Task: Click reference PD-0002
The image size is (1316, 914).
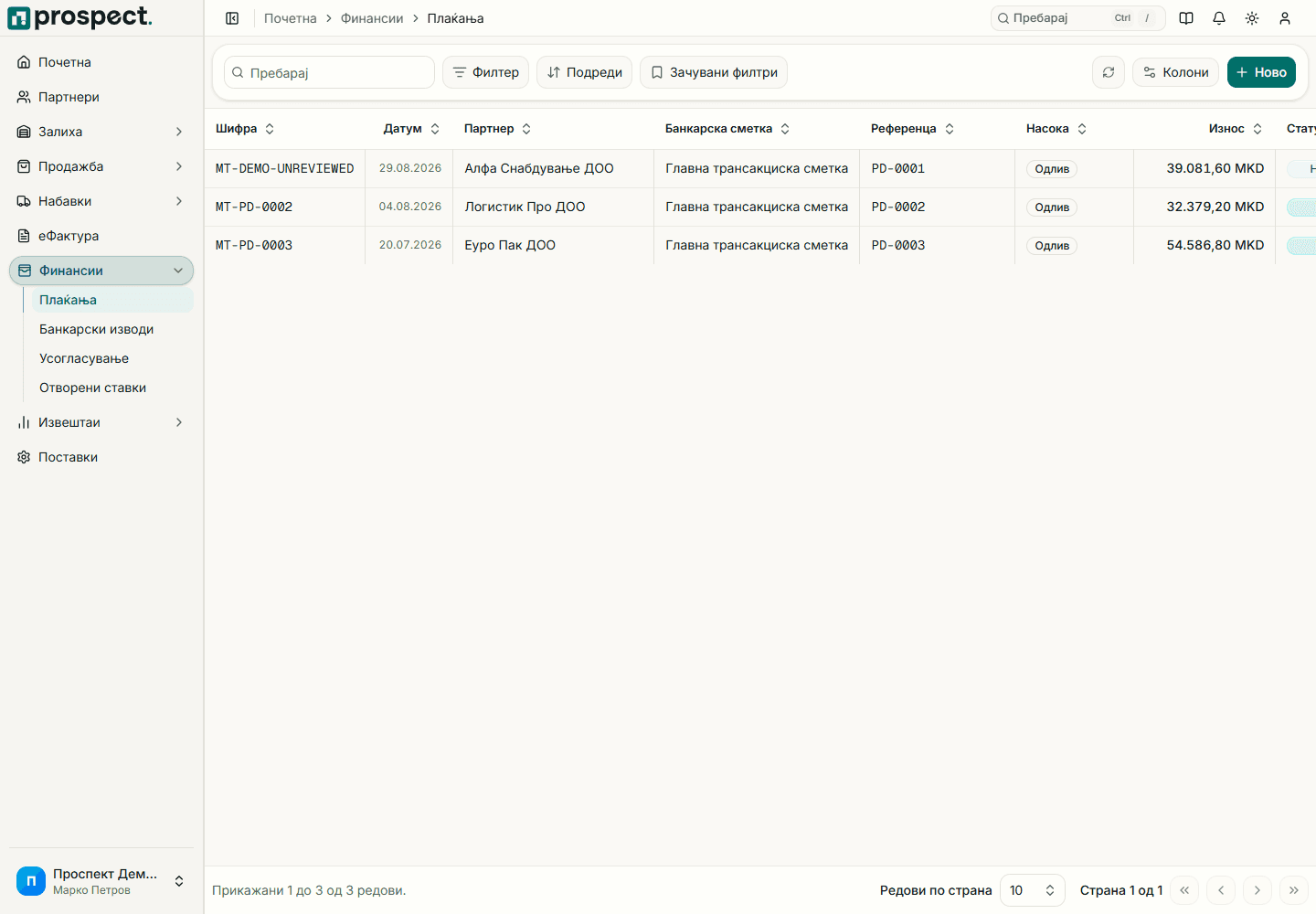Action: pos(898,207)
